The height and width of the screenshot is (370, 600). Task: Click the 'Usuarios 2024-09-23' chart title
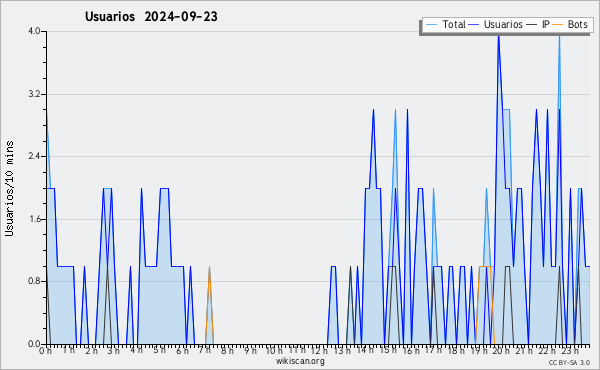point(151,17)
